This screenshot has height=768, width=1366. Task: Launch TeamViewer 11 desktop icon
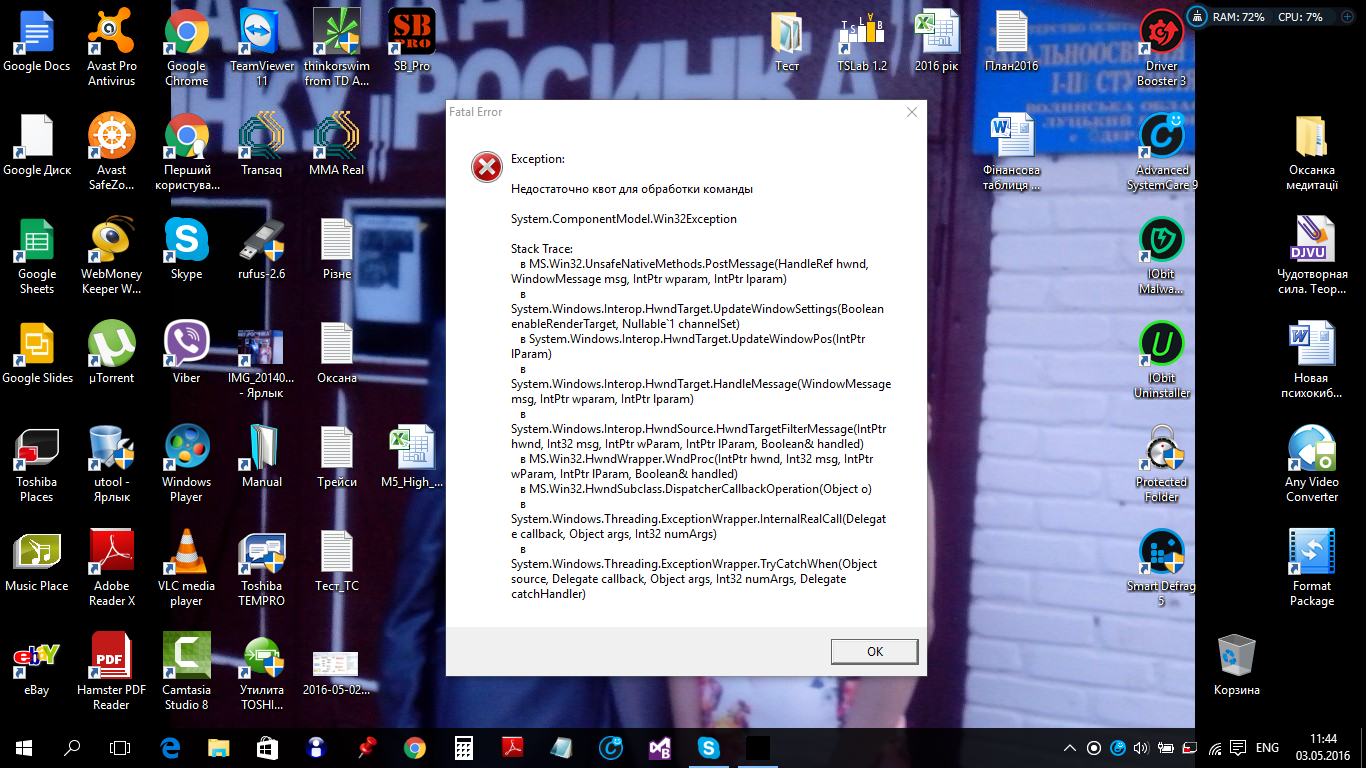(x=262, y=47)
